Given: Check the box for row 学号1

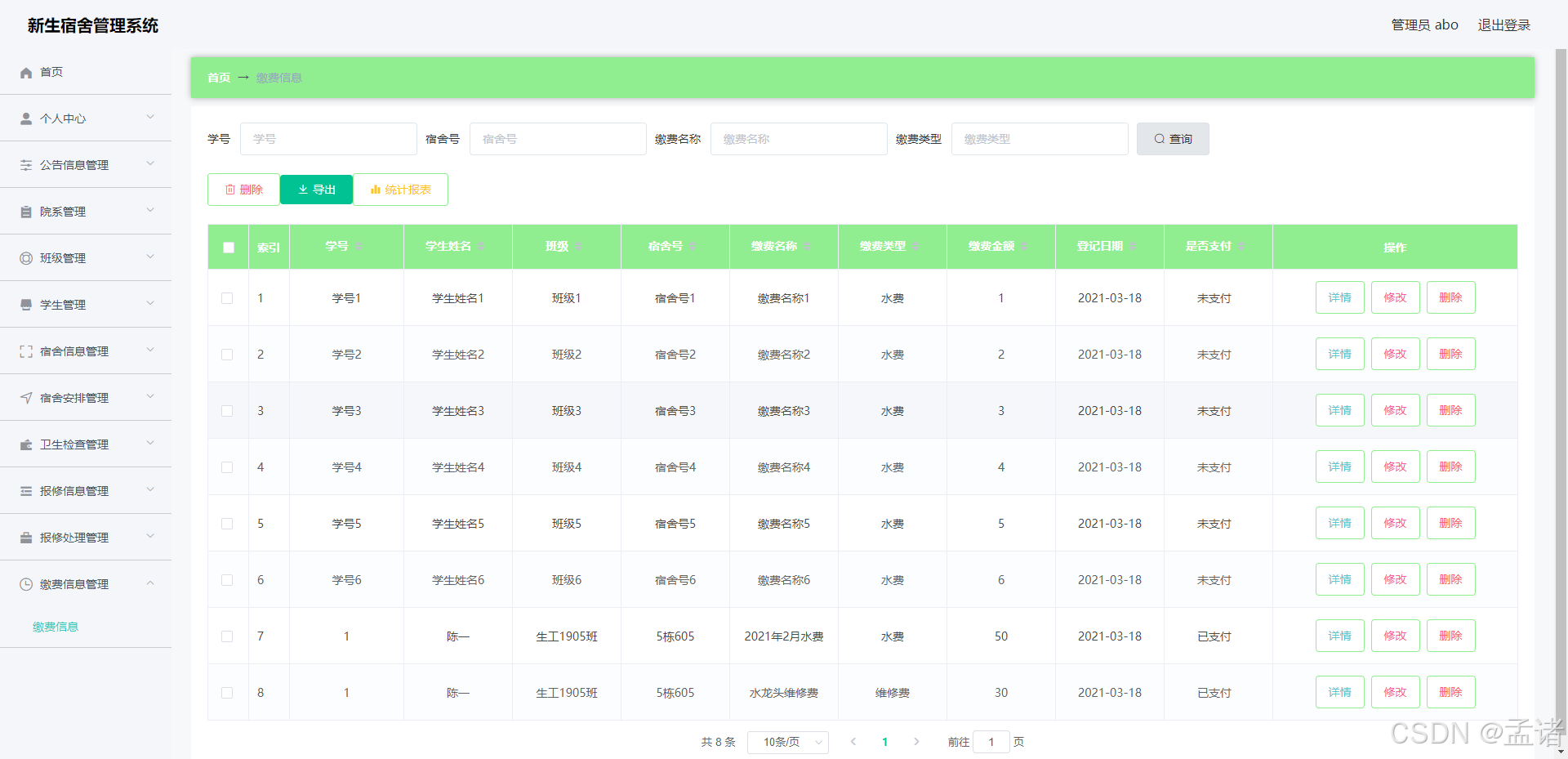Looking at the screenshot, I should [x=227, y=298].
